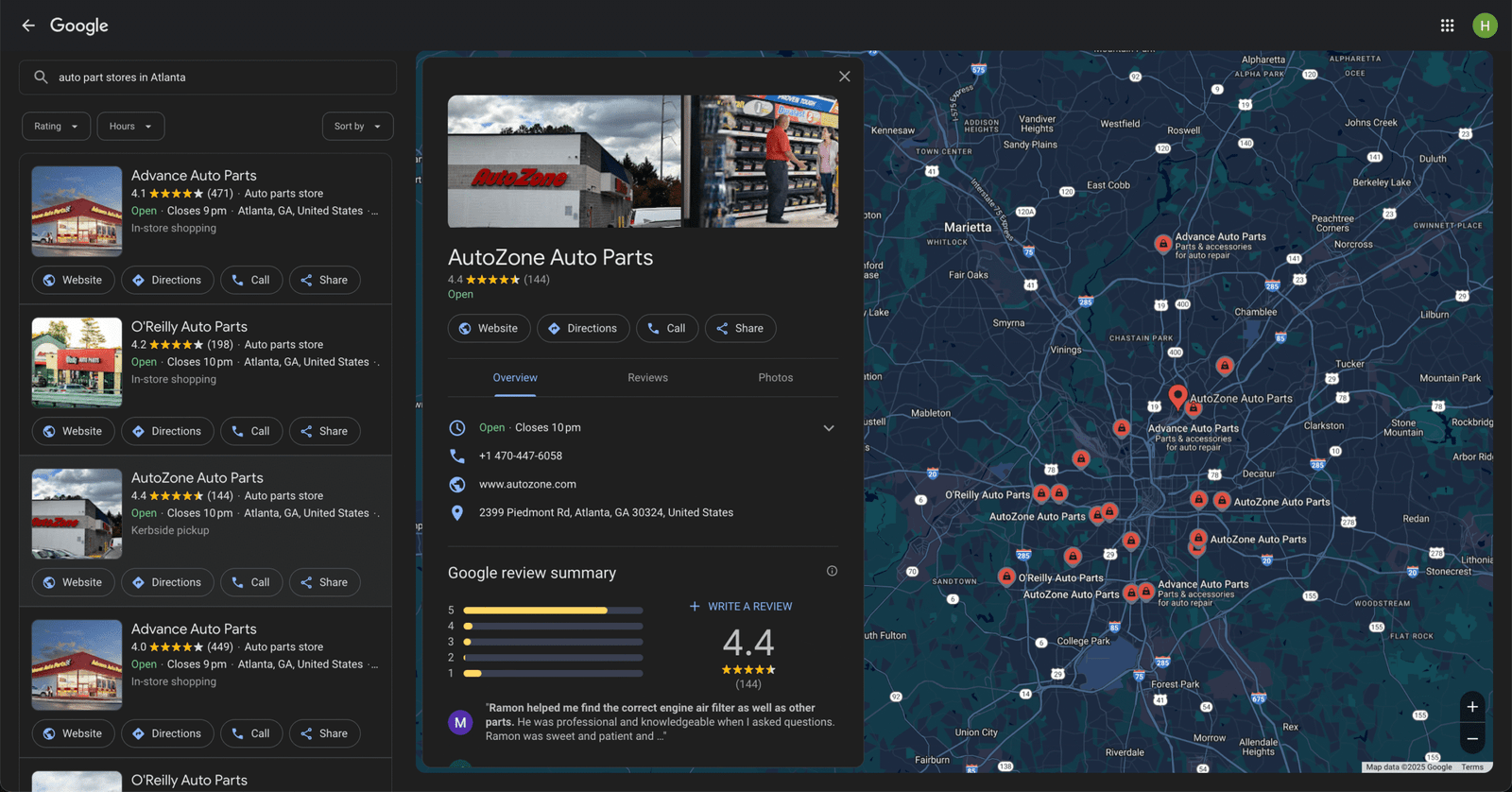Open thumbnail of first Advance Auto Parts listing

[77, 212]
